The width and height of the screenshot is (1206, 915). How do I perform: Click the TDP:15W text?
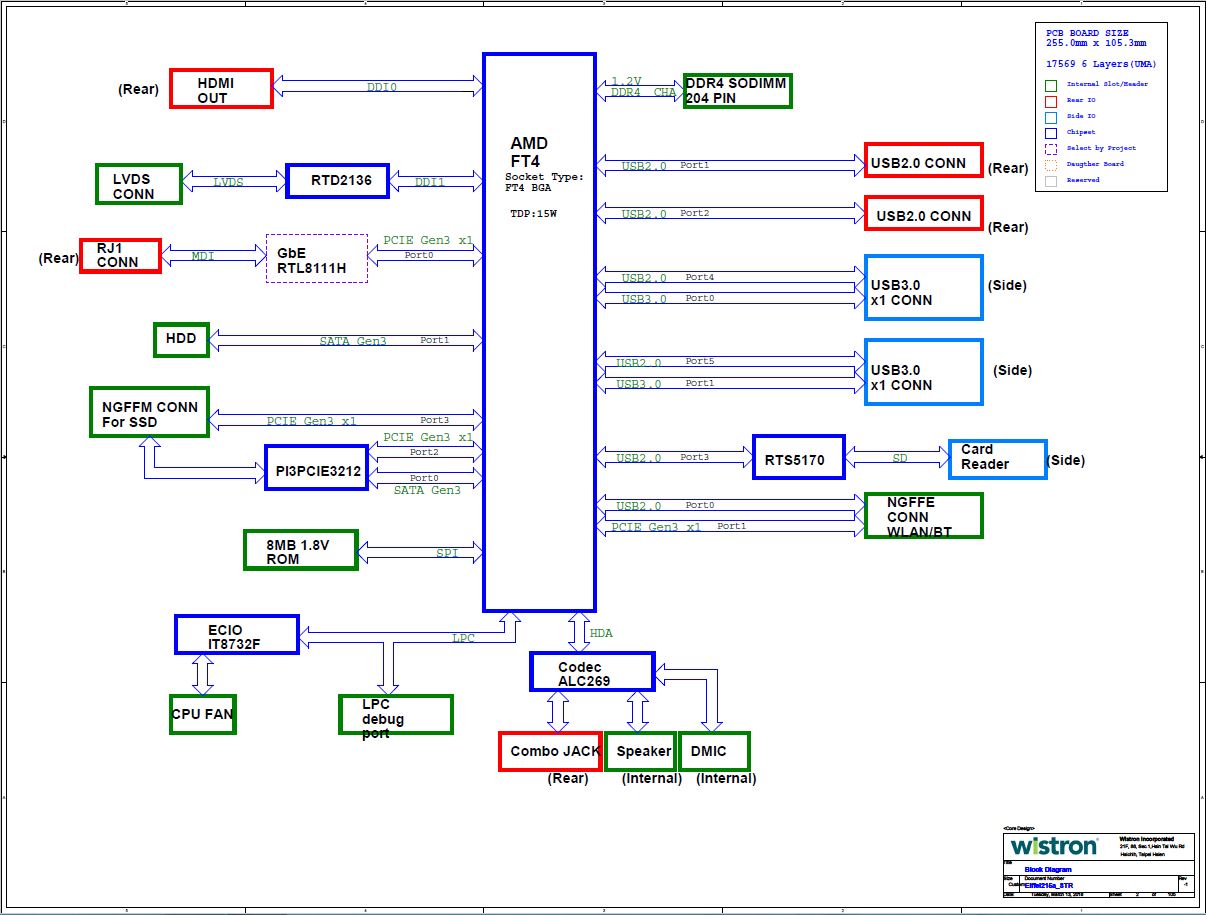(x=533, y=213)
